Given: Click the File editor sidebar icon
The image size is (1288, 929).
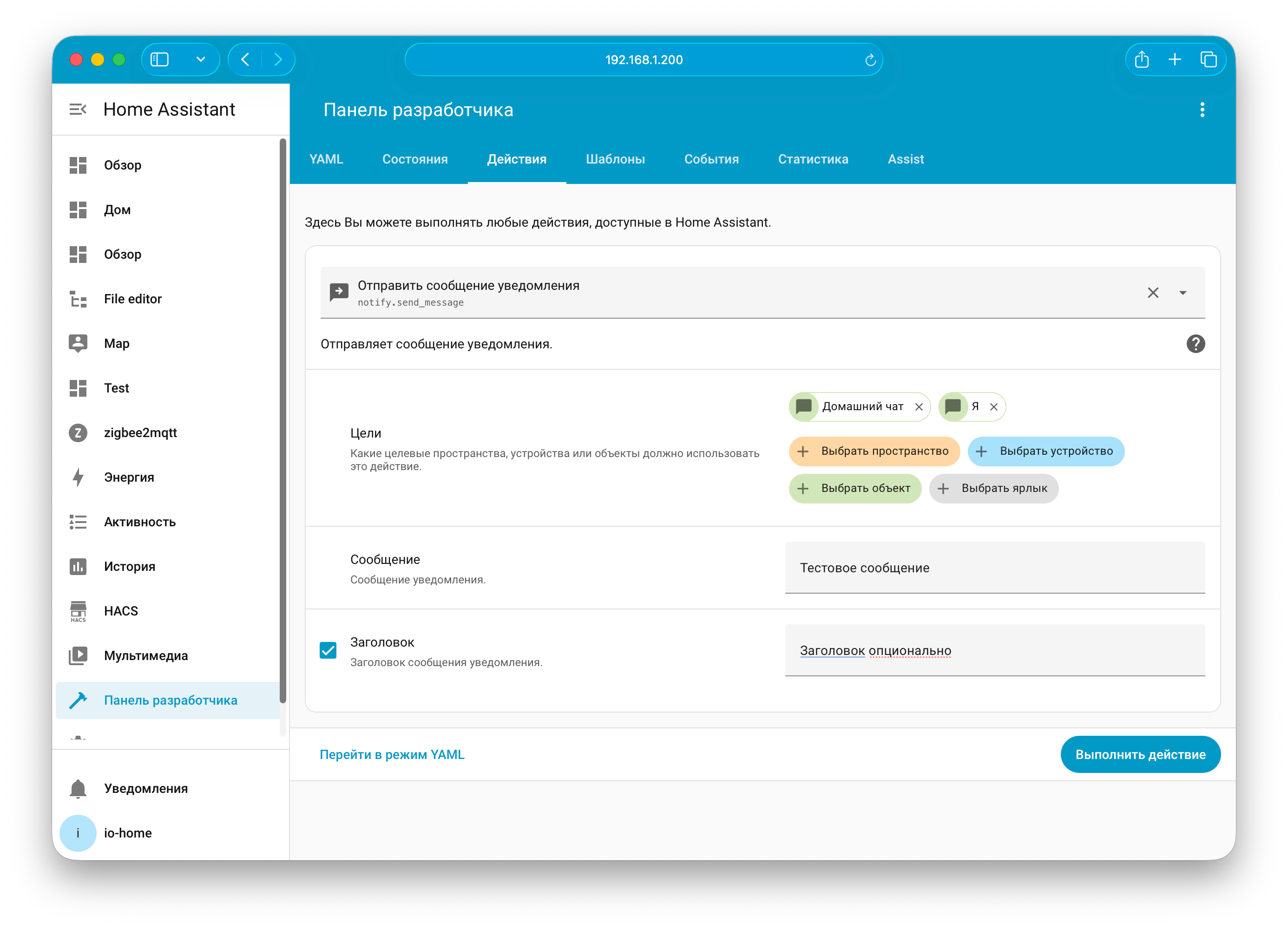Looking at the screenshot, I should click(78, 299).
